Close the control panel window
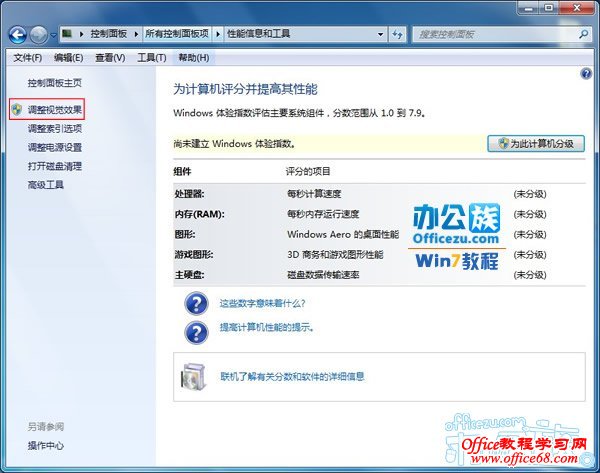Screen dimensions: 600x473 tap(577, 7)
